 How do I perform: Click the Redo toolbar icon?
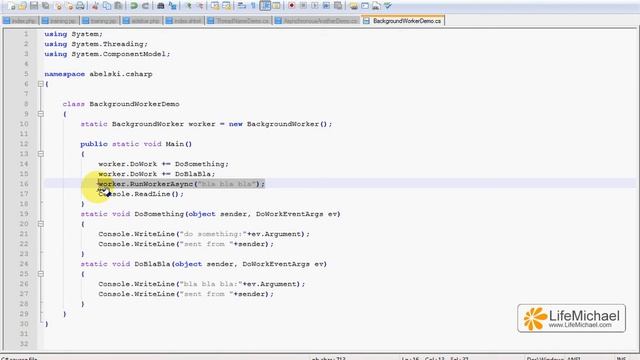[145, 6]
